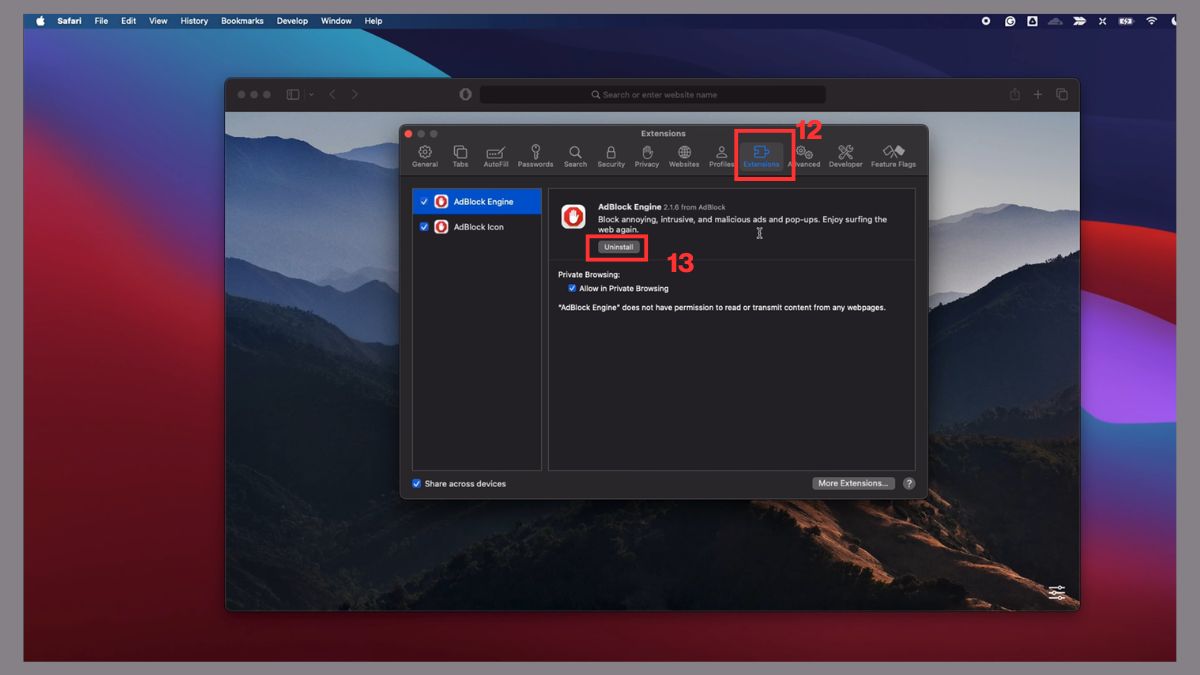The height and width of the screenshot is (675, 1200).
Task: Open the Profiles preferences pane
Action: click(721, 156)
